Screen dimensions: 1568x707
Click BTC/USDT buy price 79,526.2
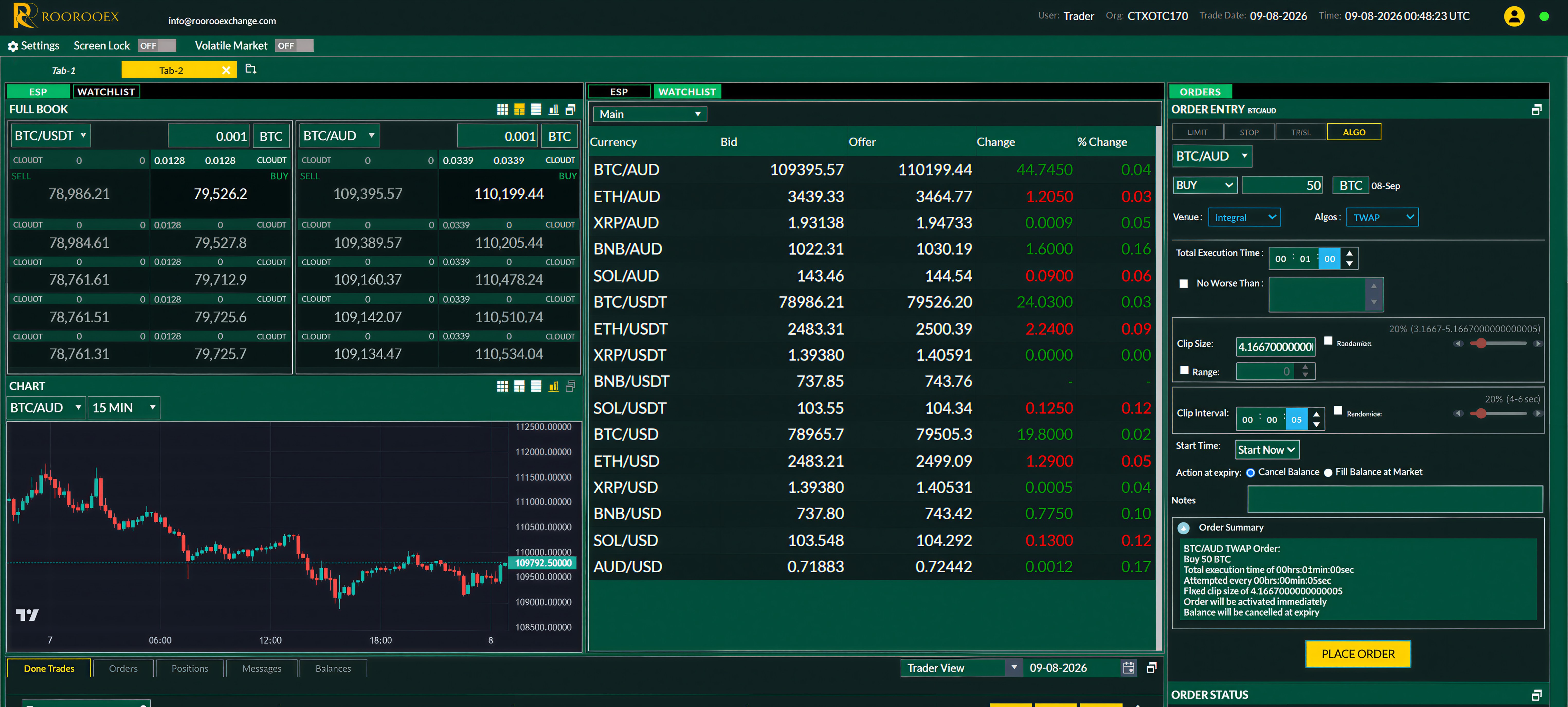pyautogui.click(x=220, y=194)
